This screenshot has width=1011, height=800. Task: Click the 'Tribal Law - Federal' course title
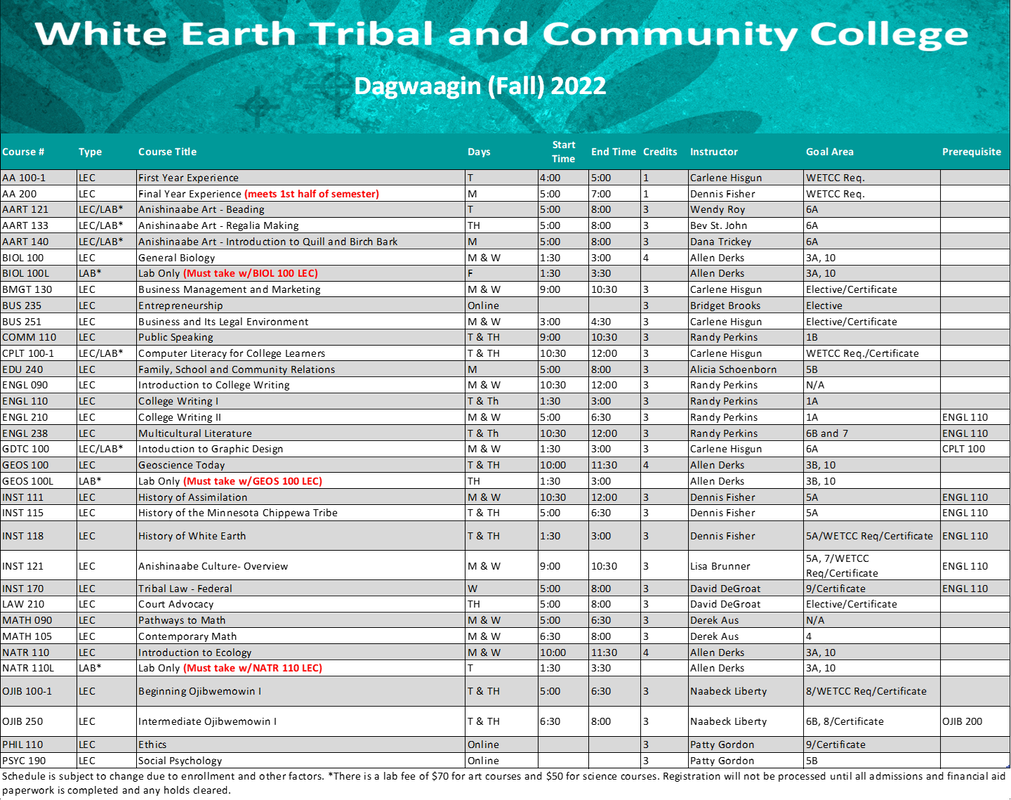[185, 589]
